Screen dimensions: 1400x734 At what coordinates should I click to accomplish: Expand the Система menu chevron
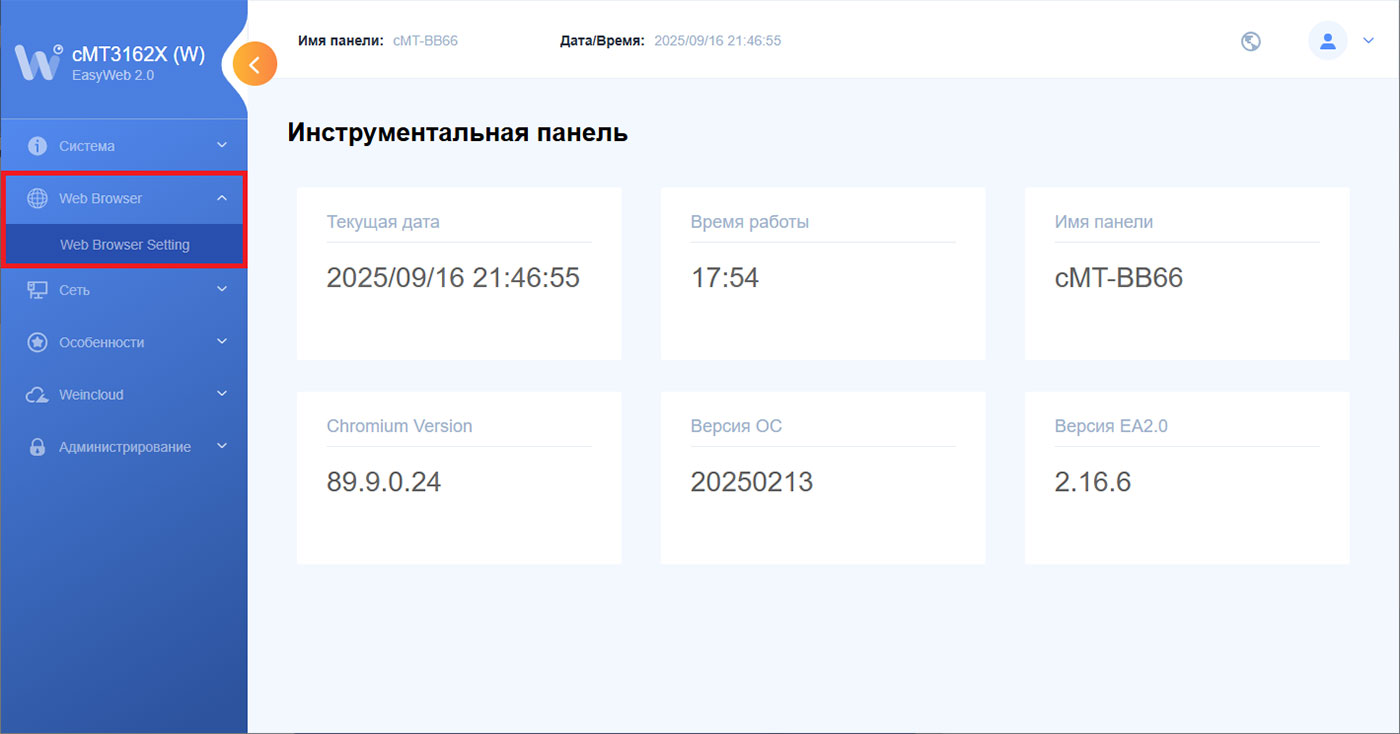click(x=222, y=146)
